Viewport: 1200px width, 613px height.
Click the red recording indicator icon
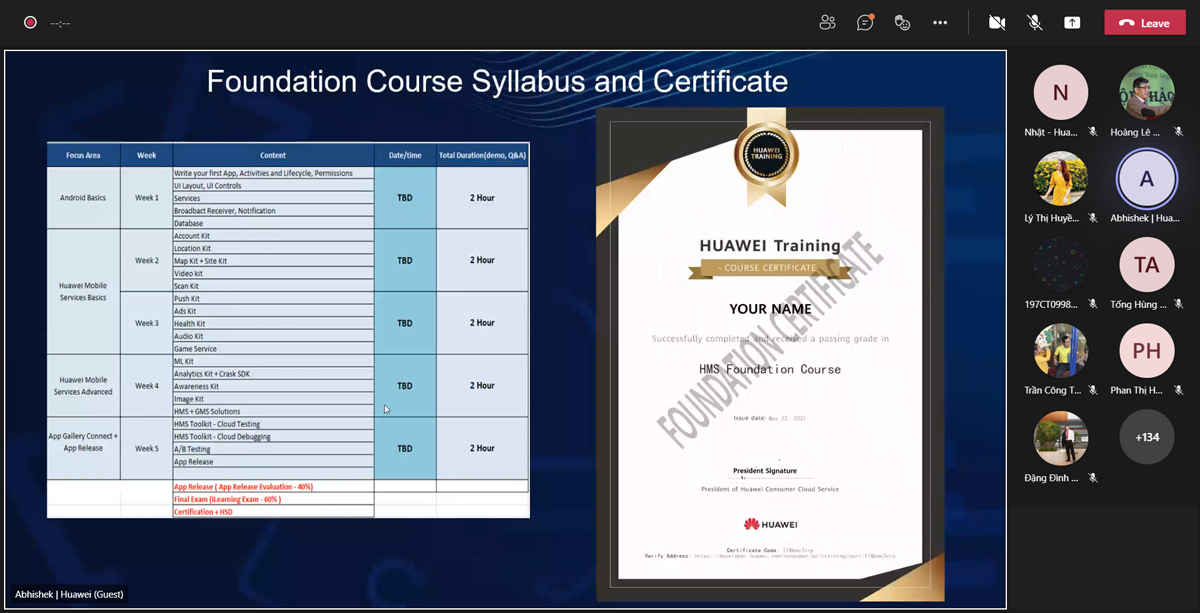tap(30, 22)
